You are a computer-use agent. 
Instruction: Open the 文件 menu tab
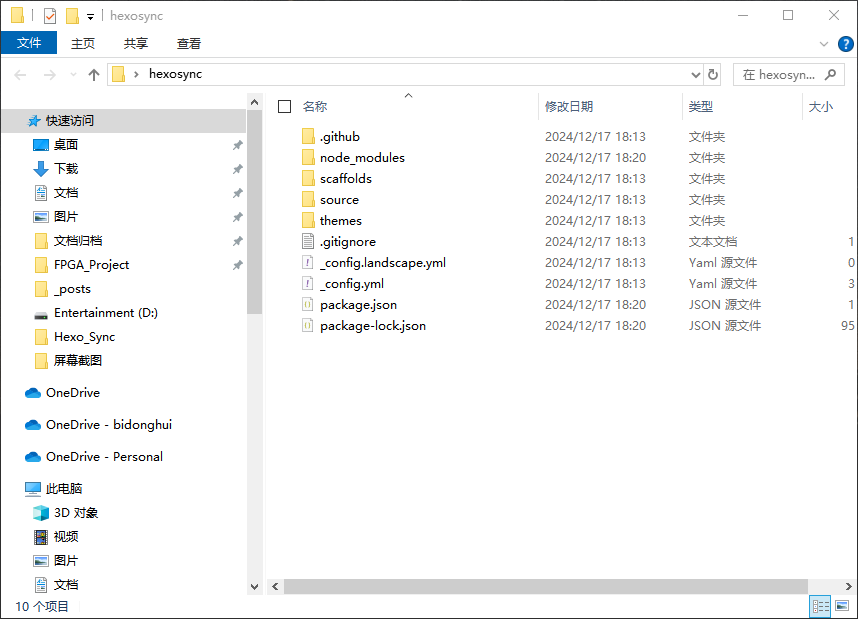click(29, 43)
